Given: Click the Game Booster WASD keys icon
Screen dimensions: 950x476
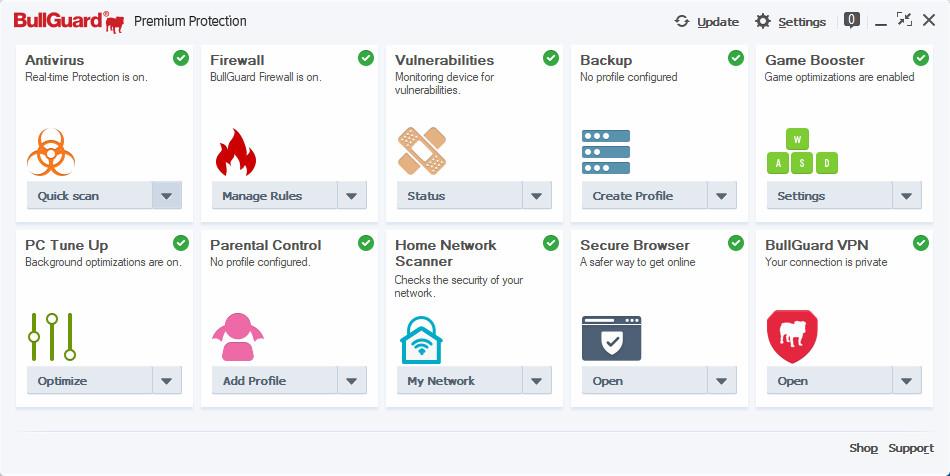Looking at the screenshot, I should [x=802, y=151].
